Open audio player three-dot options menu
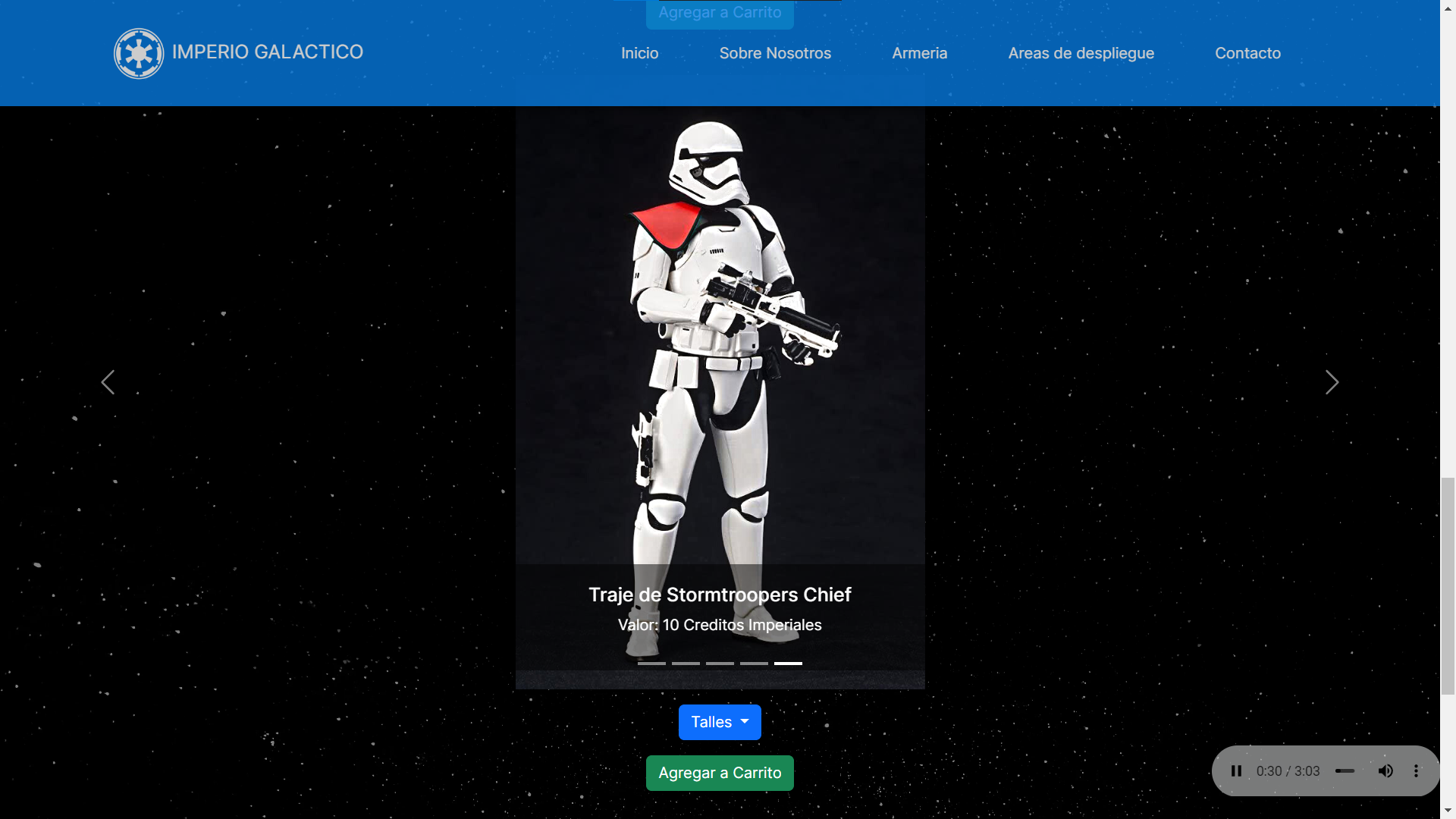The height and width of the screenshot is (819, 1456). tap(1416, 771)
